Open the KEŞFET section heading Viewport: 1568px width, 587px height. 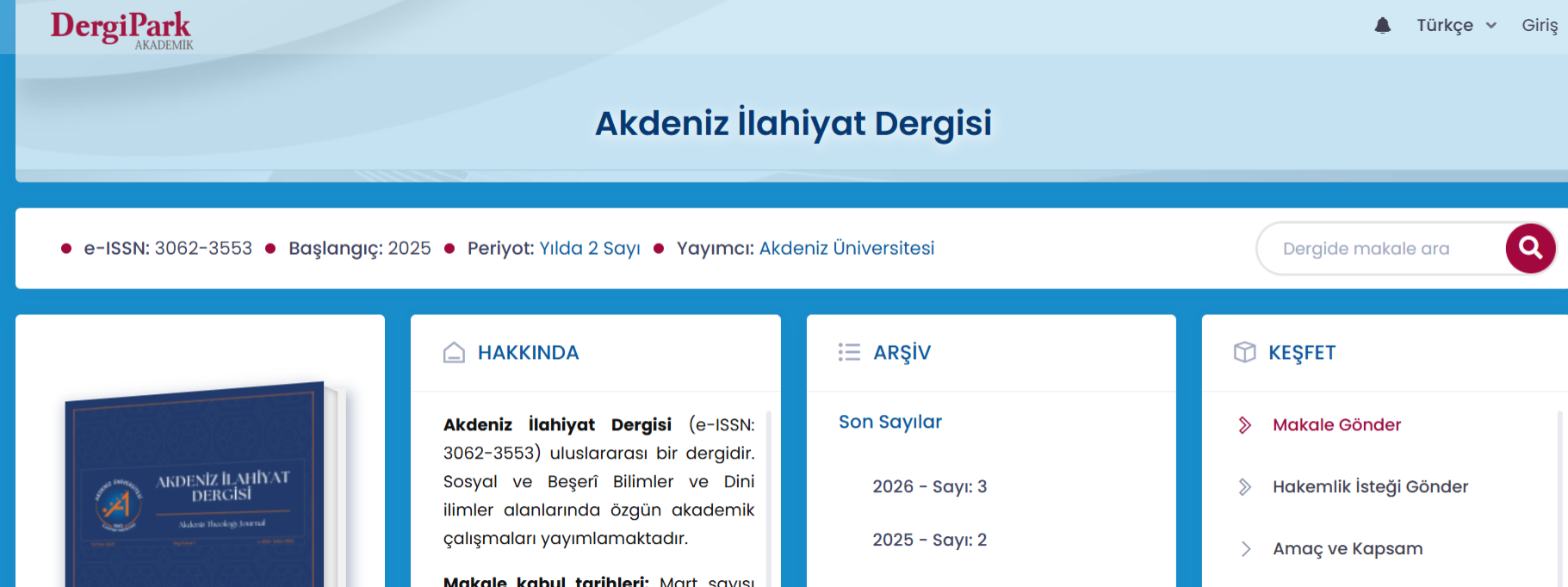pyautogui.click(x=1302, y=353)
